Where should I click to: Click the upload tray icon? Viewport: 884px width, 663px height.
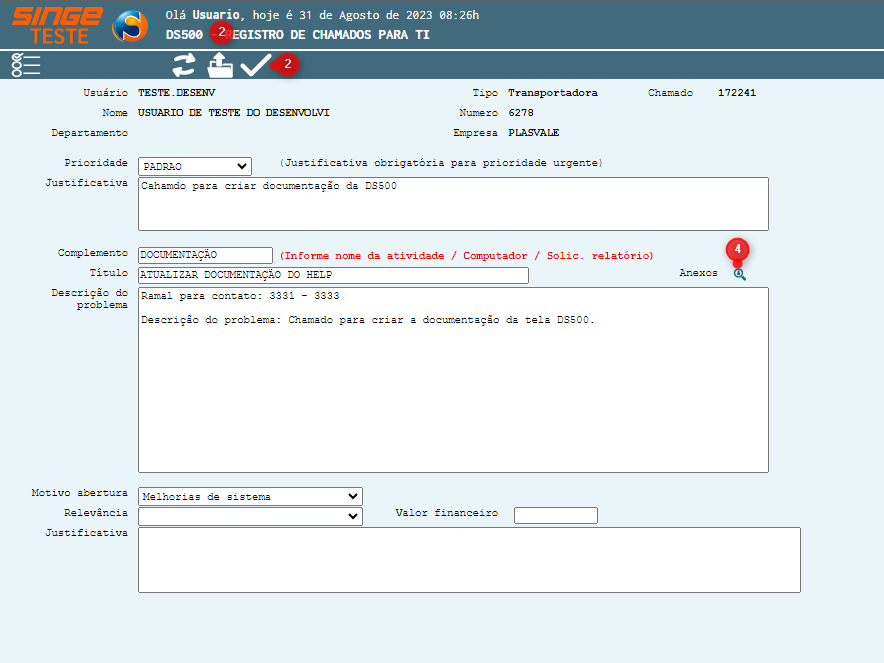click(219, 66)
